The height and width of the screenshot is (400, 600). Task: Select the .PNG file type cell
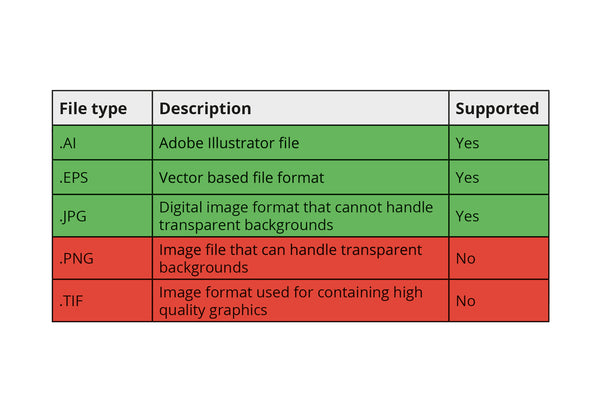tap(75, 259)
